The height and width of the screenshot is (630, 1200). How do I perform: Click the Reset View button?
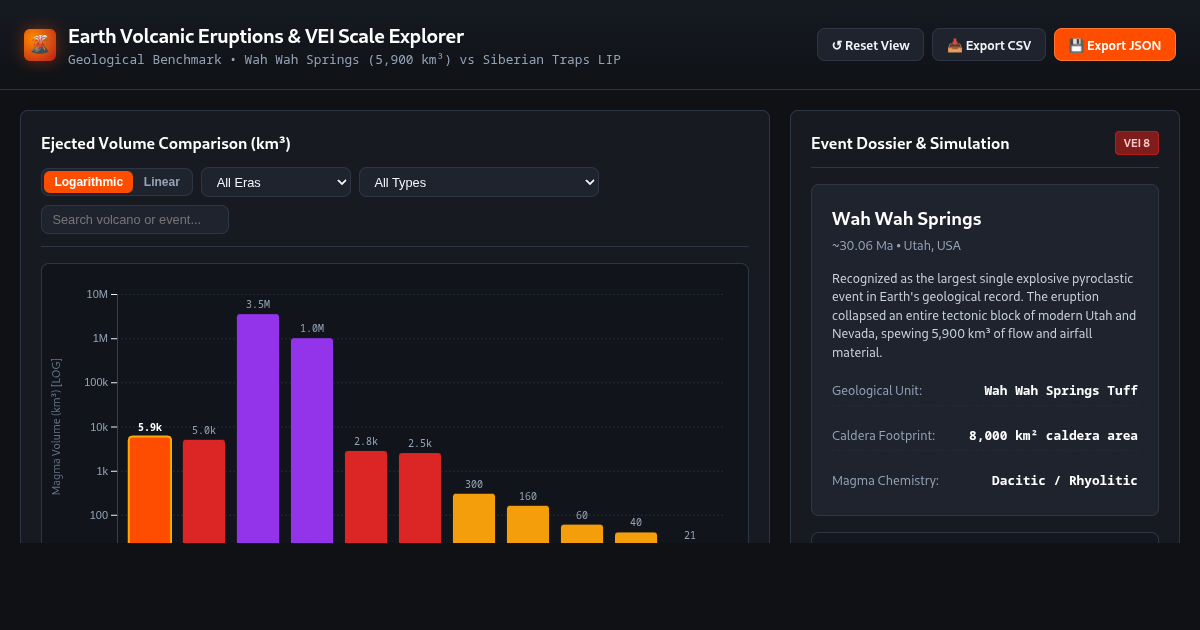click(870, 45)
